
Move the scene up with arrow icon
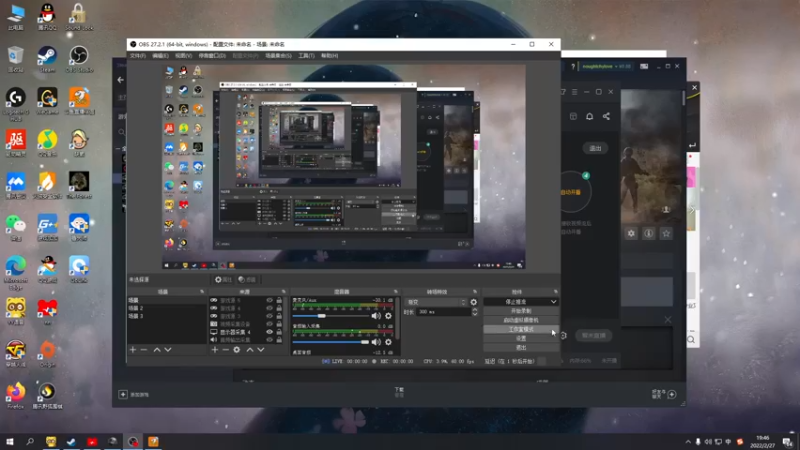[x=157, y=349]
